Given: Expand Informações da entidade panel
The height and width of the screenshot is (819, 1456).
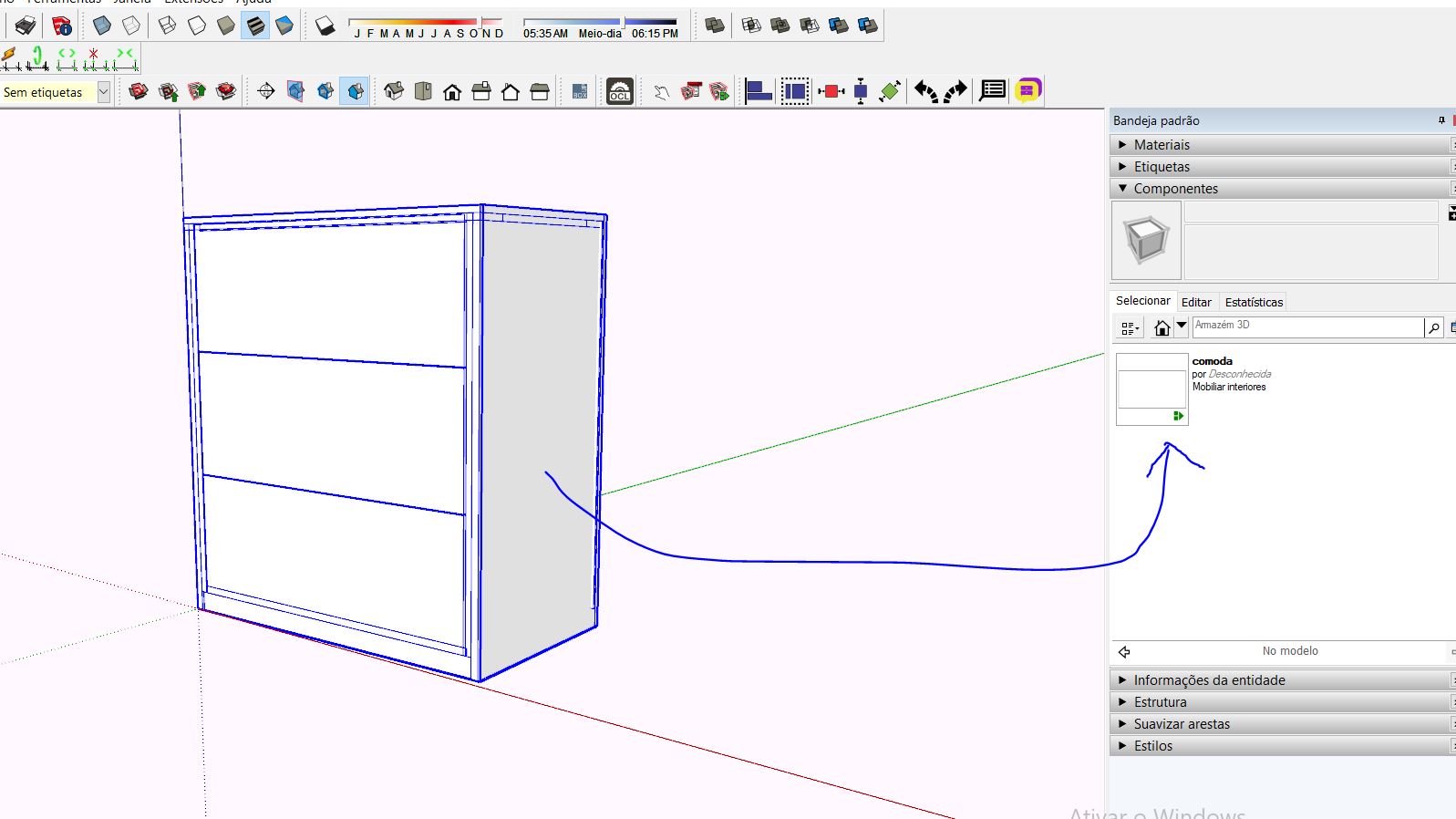Looking at the screenshot, I should pyautogui.click(x=1282, y=679).
